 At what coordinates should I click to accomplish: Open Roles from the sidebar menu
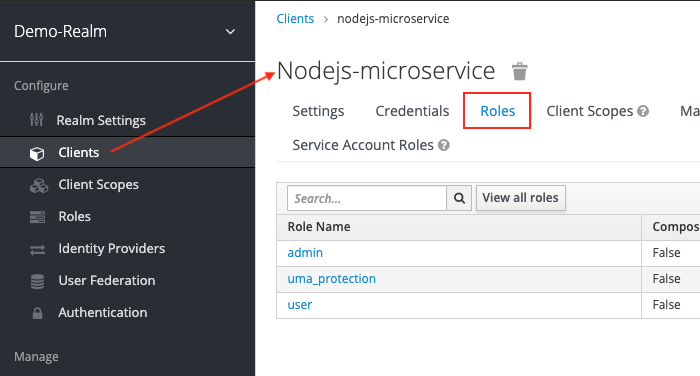[75, 217]
